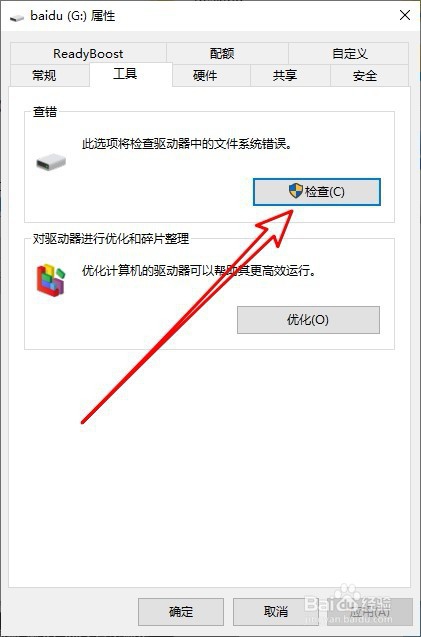Click the 优化(O) button
Screen dimensions: 421x637
click(x=308, y=320)
